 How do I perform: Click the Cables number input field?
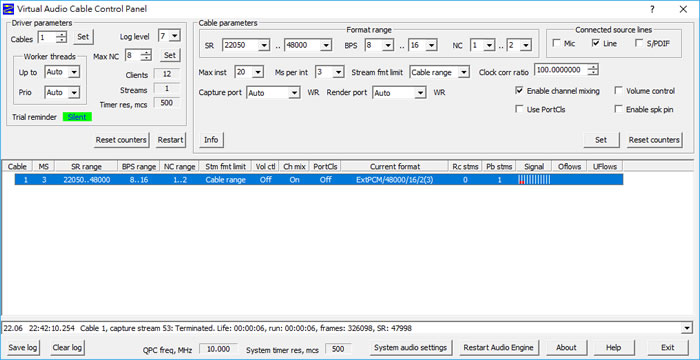(47, 37)
